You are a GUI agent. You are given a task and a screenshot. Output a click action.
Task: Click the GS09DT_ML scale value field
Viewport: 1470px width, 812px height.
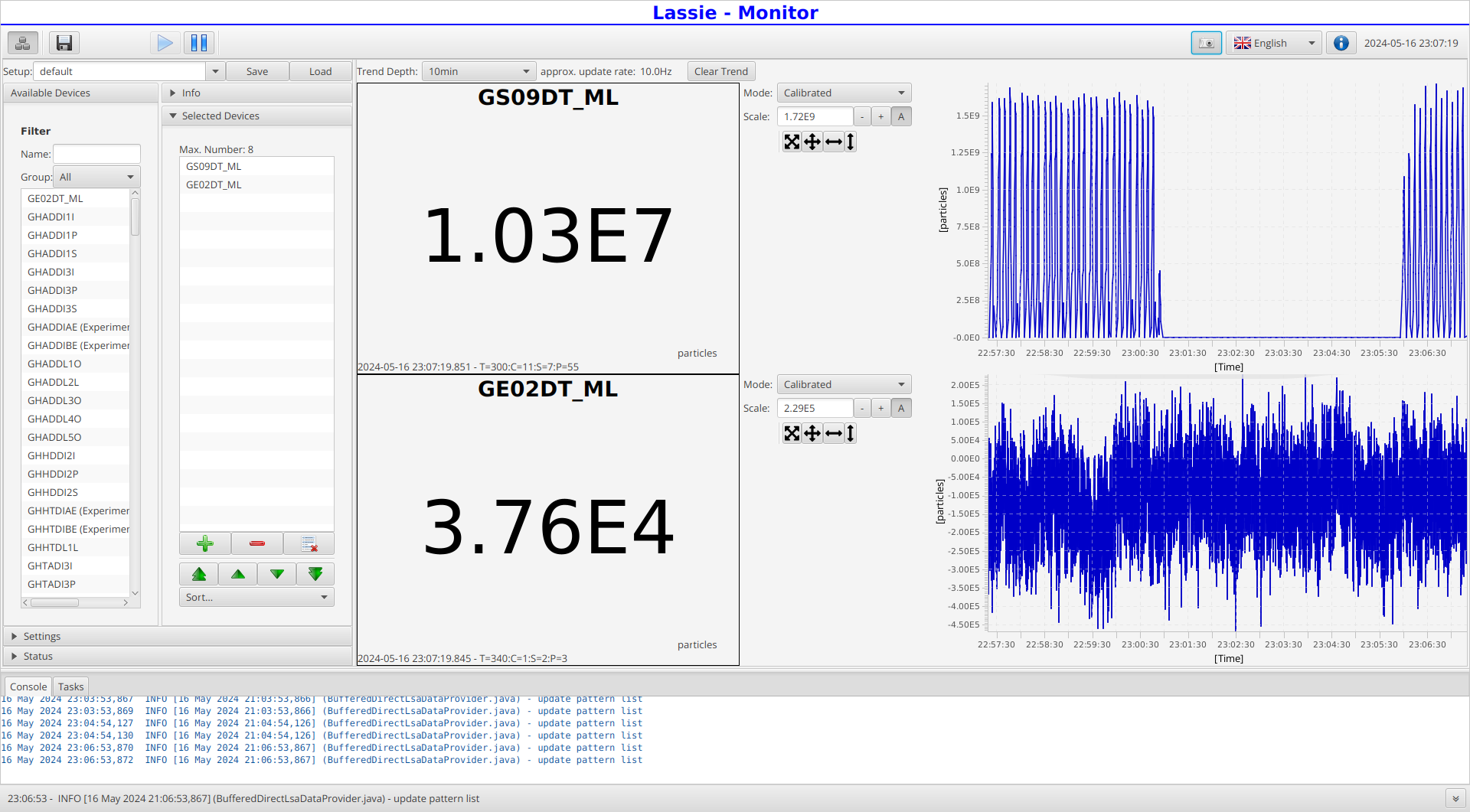(x=815, y=116)
